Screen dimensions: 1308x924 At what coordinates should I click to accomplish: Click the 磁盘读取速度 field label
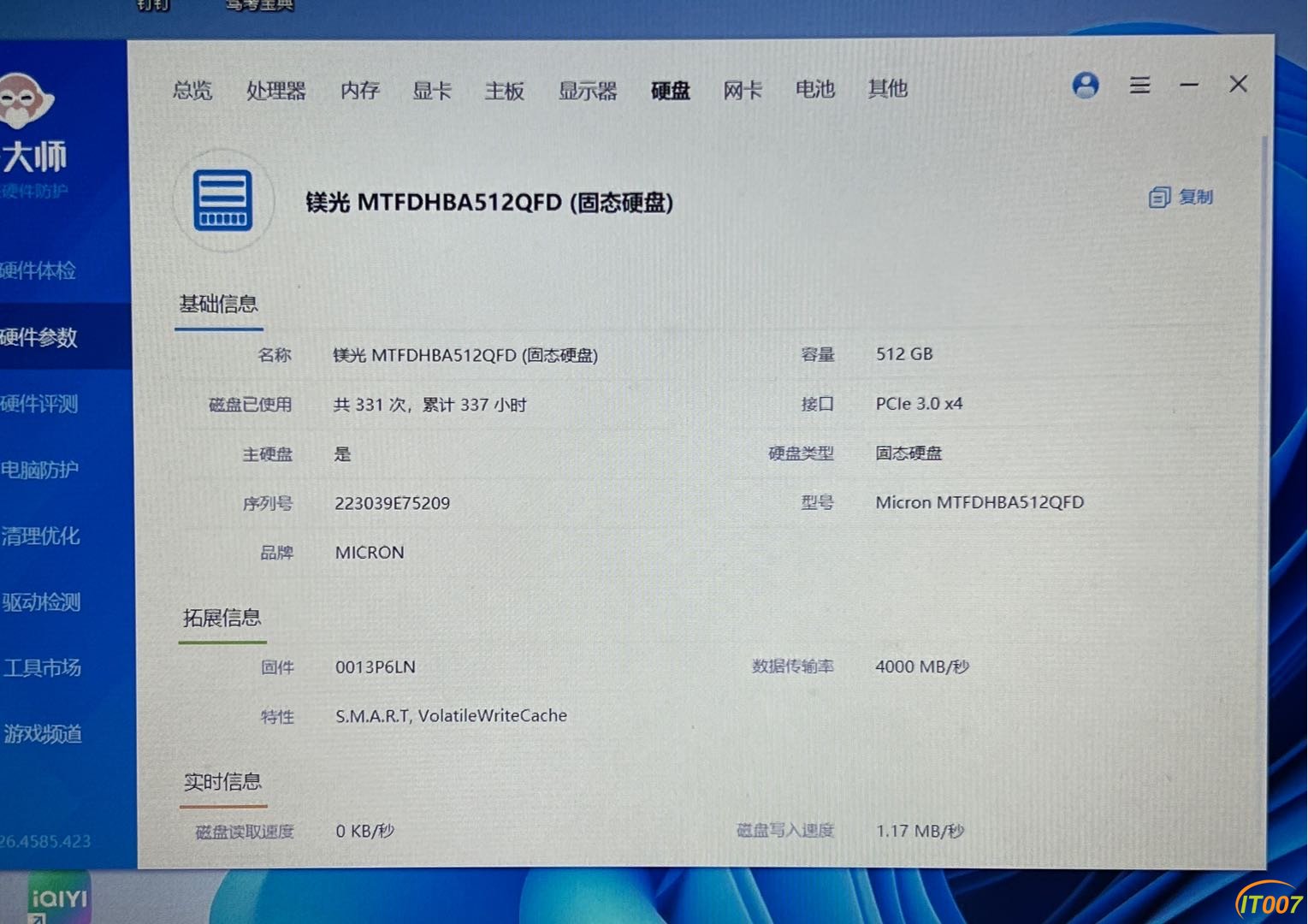(x=245, y=832)
